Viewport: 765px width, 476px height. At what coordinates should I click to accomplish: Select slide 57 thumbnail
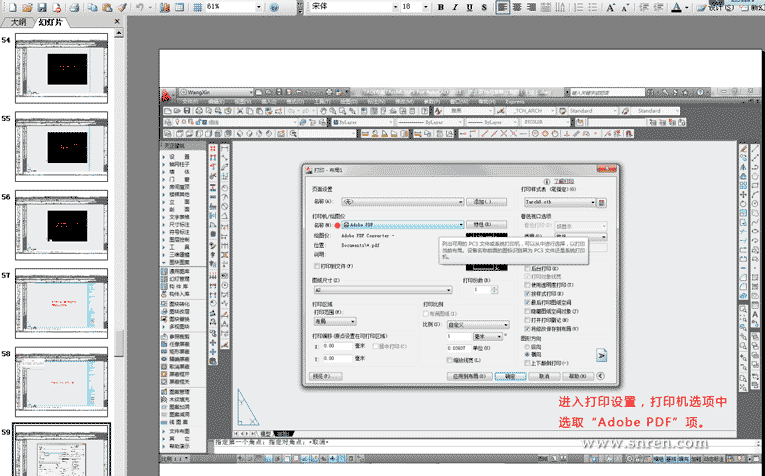tap(61, 303)
